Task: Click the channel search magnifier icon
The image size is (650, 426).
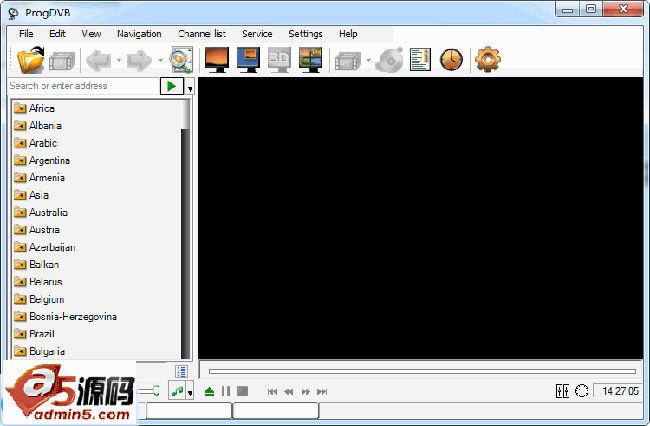Action: (181, 60)
